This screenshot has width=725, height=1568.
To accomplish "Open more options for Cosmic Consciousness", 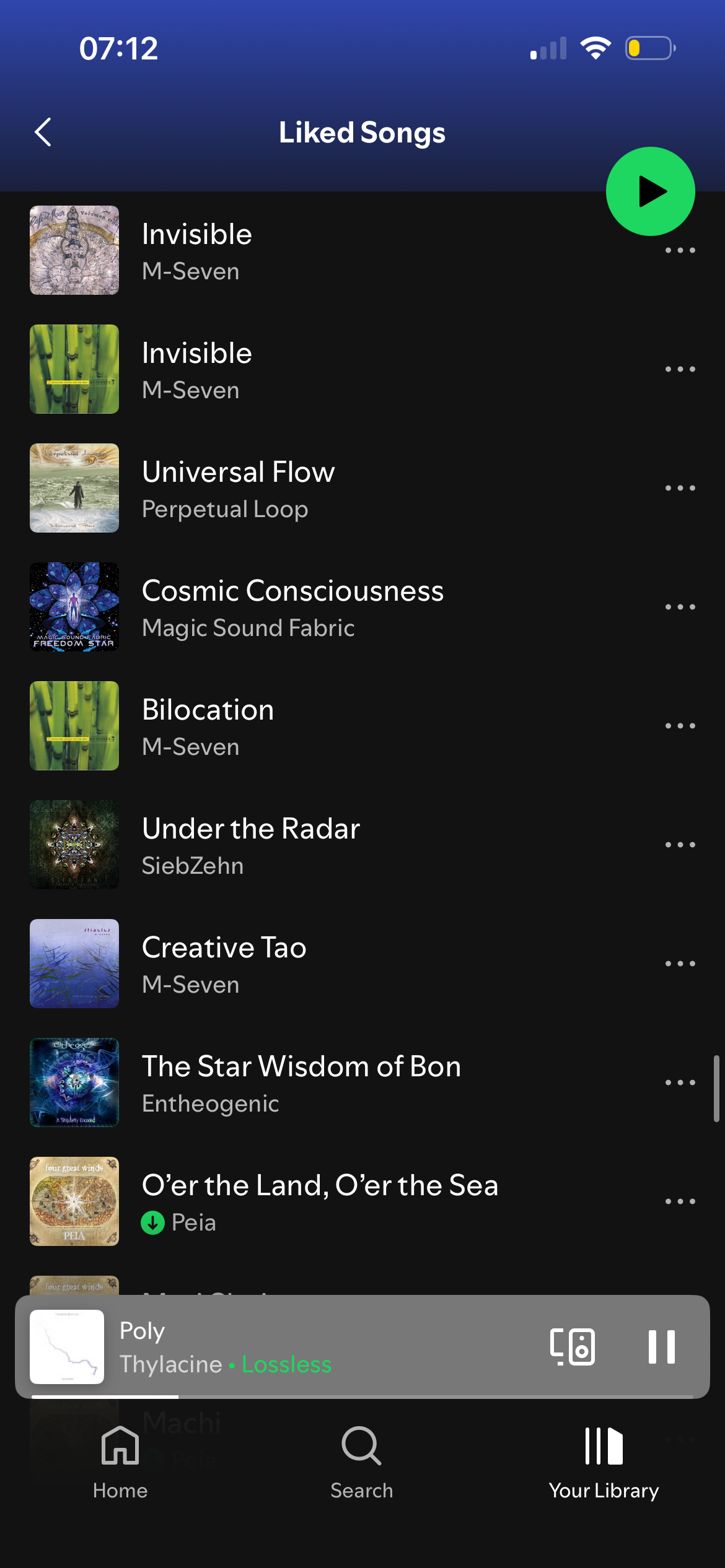I will (x=680, y=607).
